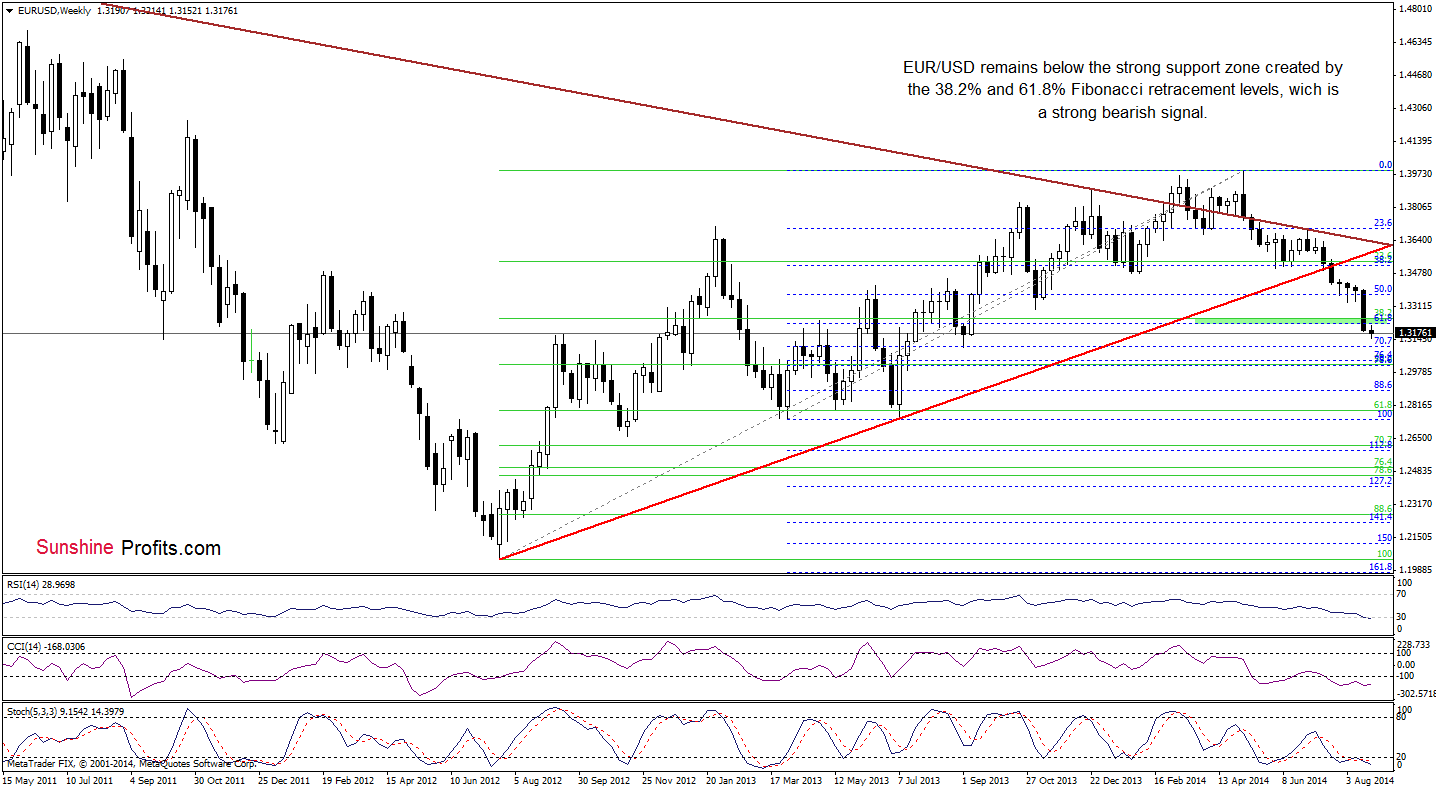The image size is (1436, 789).
Task: Click price axis value 1.36400
Action: 1416,240
